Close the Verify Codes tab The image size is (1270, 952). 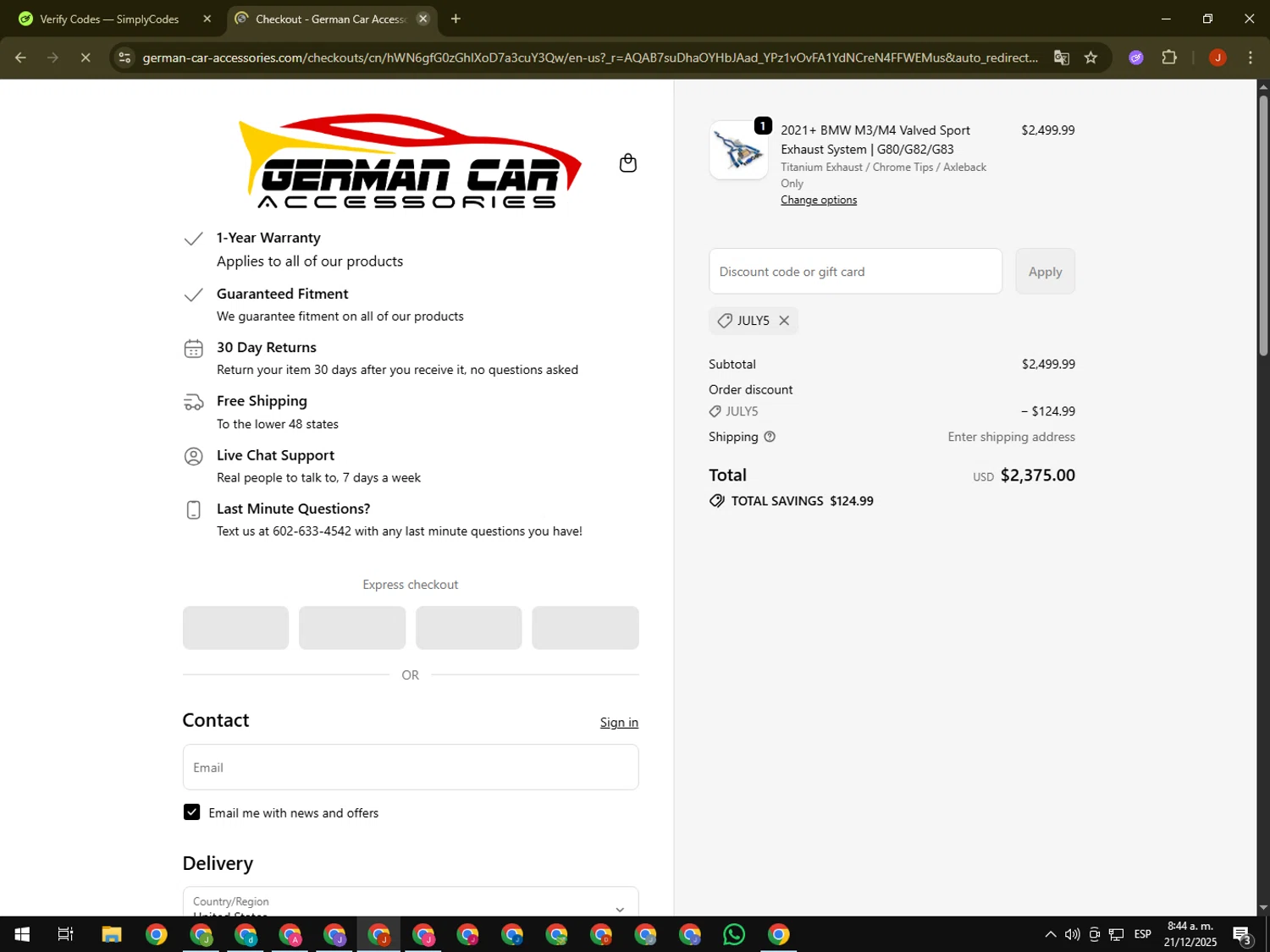[x=207, y=19]
